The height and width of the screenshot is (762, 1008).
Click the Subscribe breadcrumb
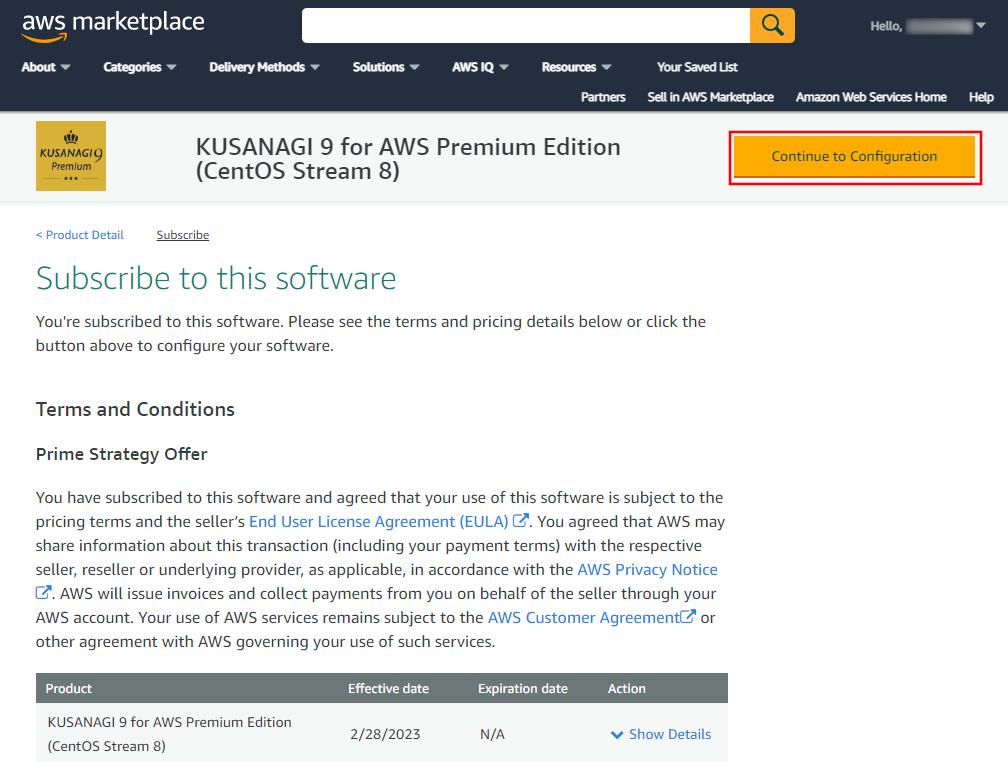pyautogui.click(x=183, y=235)
